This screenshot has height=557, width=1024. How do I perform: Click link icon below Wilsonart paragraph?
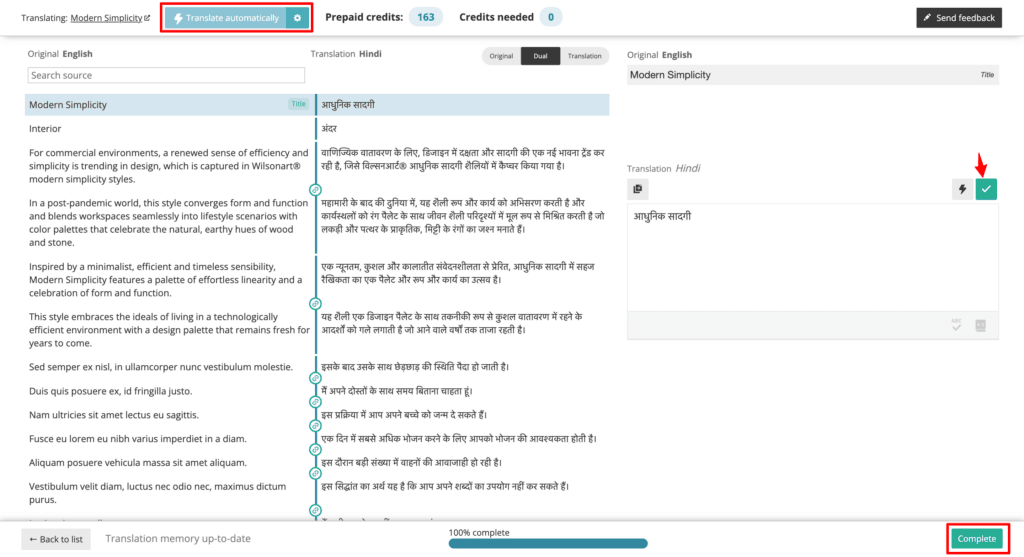315,190
